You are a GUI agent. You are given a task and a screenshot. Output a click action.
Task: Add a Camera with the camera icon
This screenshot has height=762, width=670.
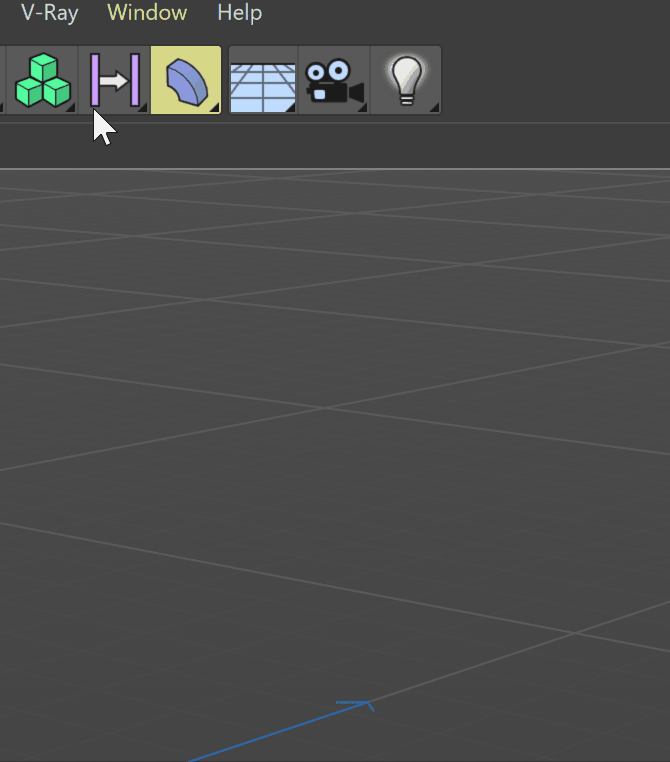tap(334, 80)
